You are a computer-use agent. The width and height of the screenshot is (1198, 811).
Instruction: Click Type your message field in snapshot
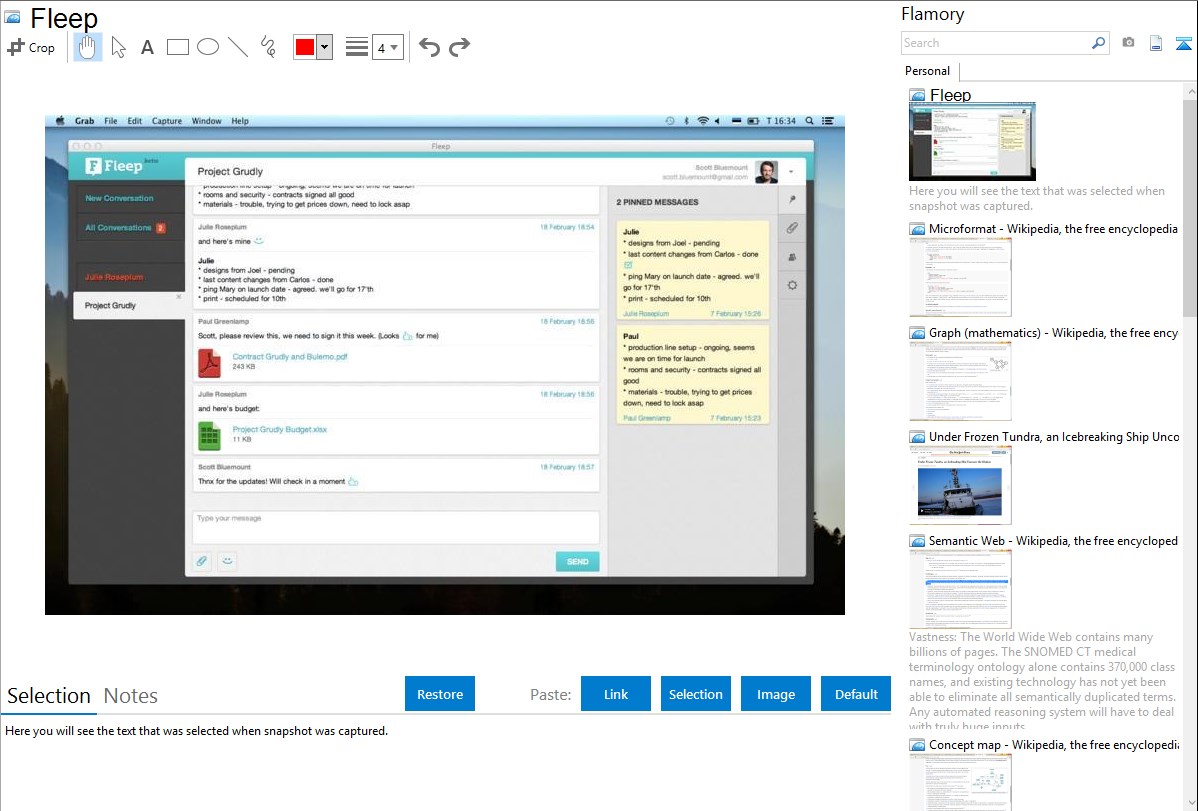395,527
